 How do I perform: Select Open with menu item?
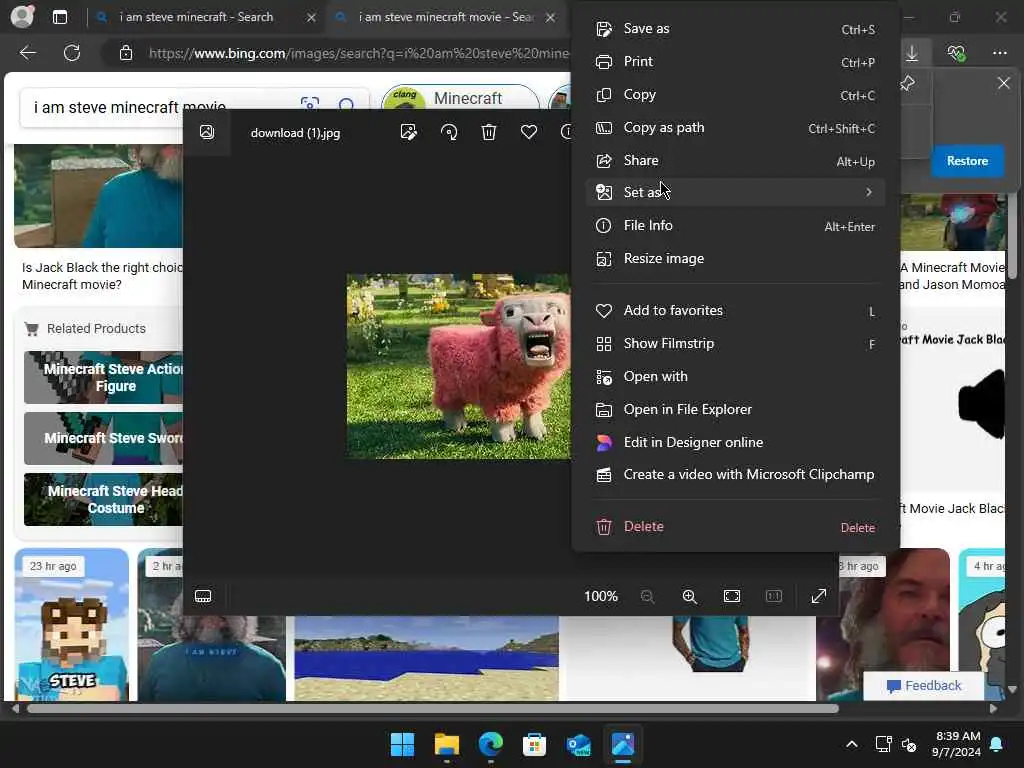[x=735, y=377]
